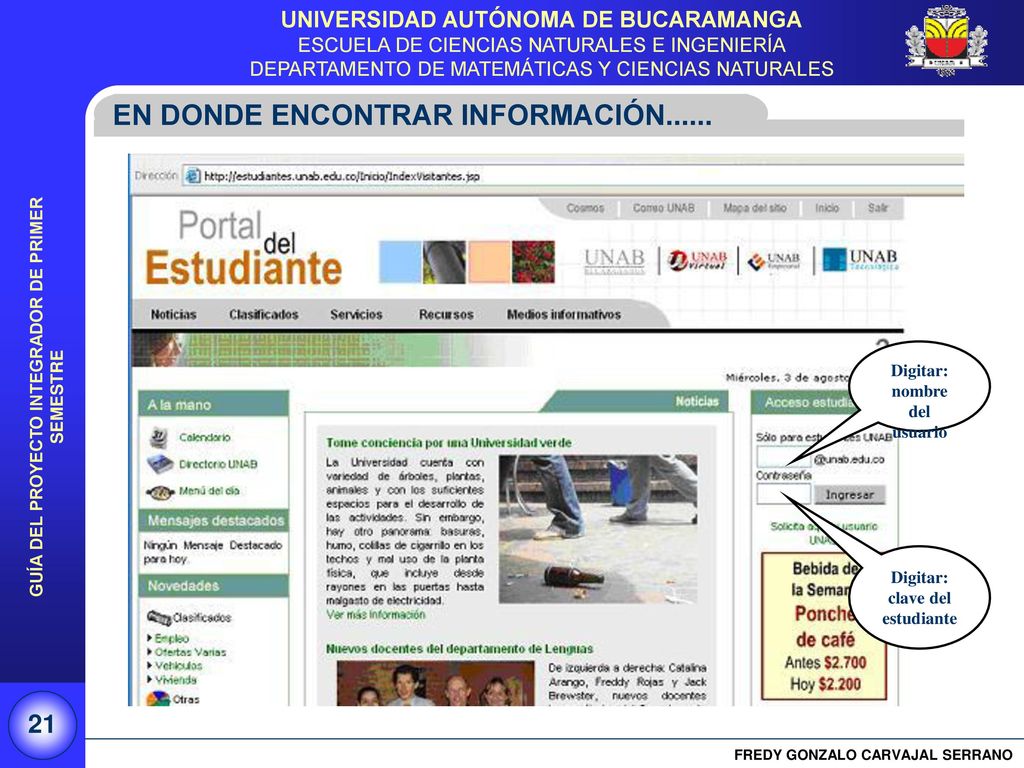Click the pie-chart icon beside Otras
Viewport: 1024px width, 768px height.
157,699
